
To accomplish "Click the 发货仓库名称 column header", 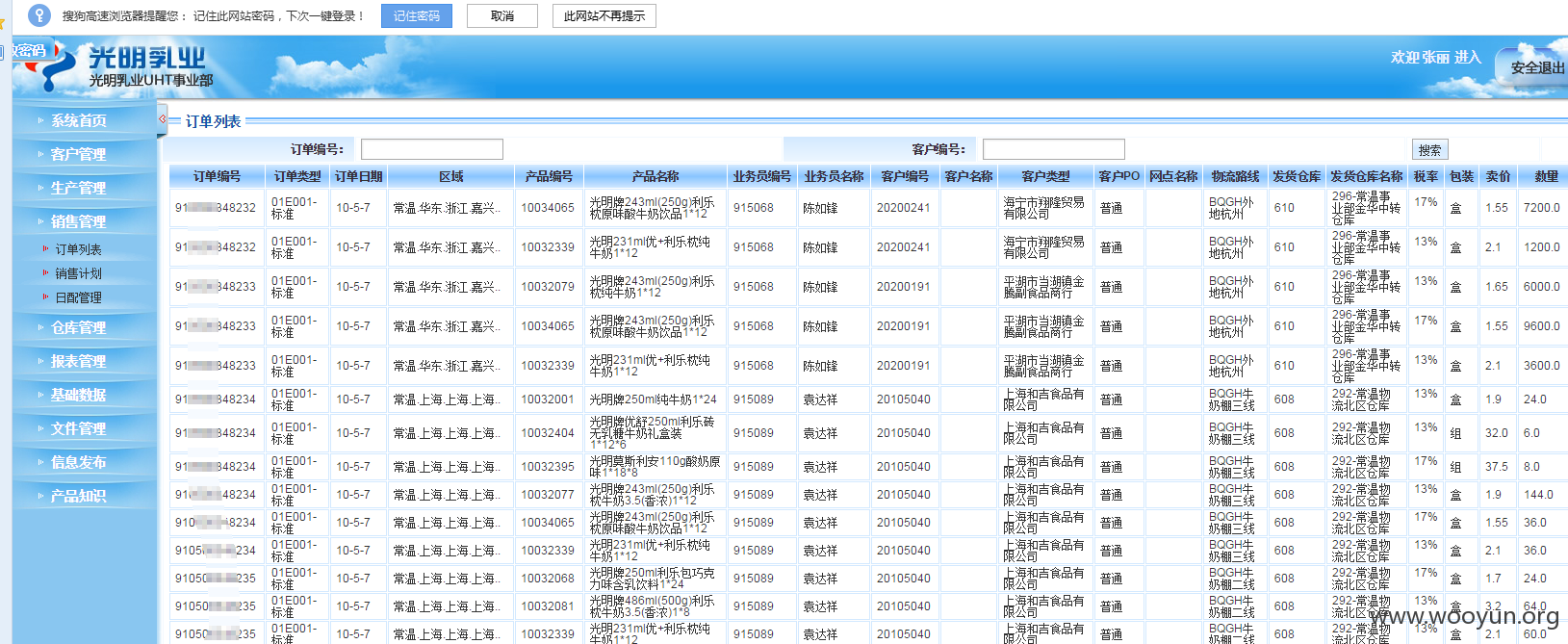I will 1367,176.
